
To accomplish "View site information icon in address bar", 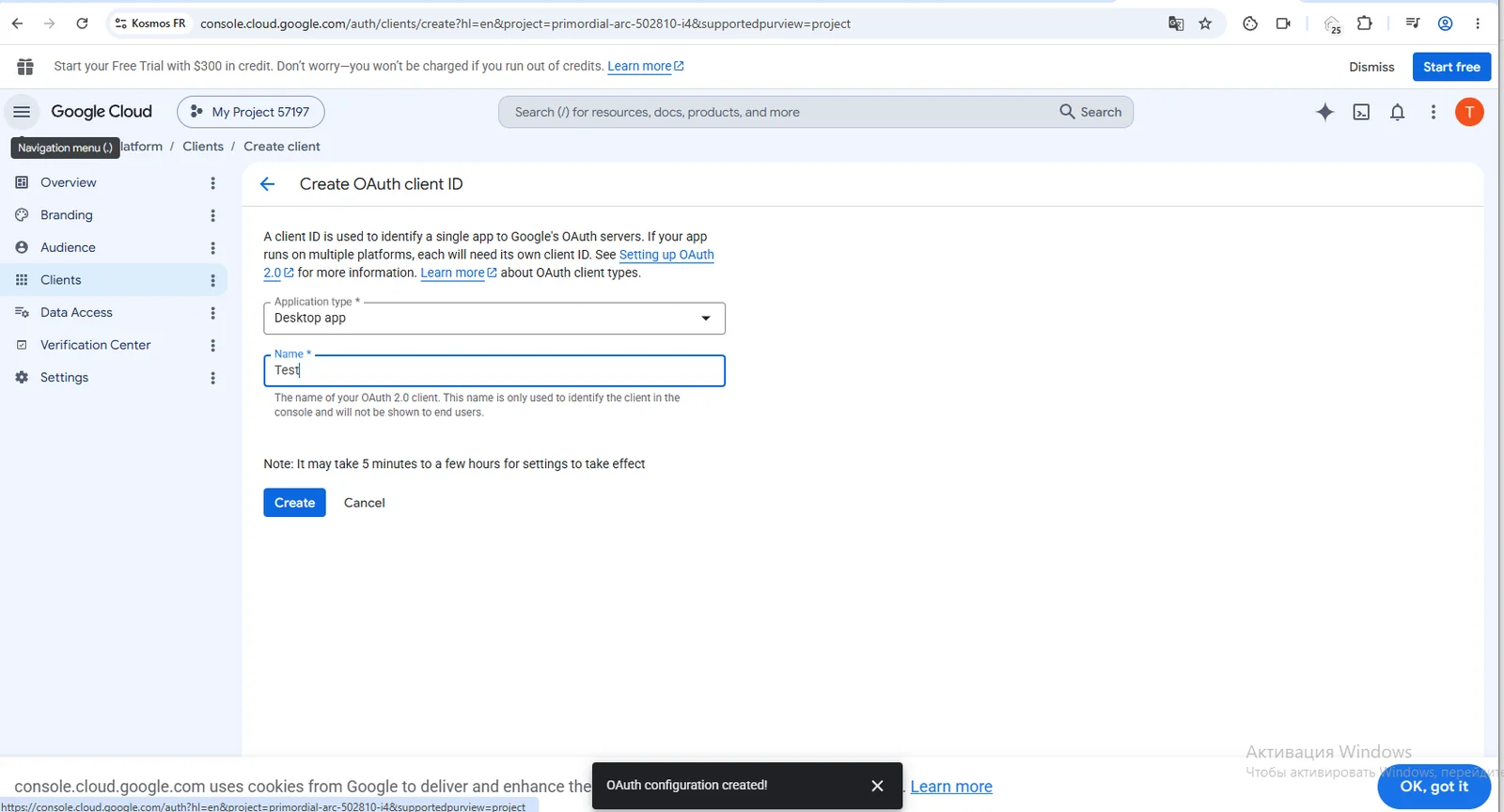I will 120,23.
